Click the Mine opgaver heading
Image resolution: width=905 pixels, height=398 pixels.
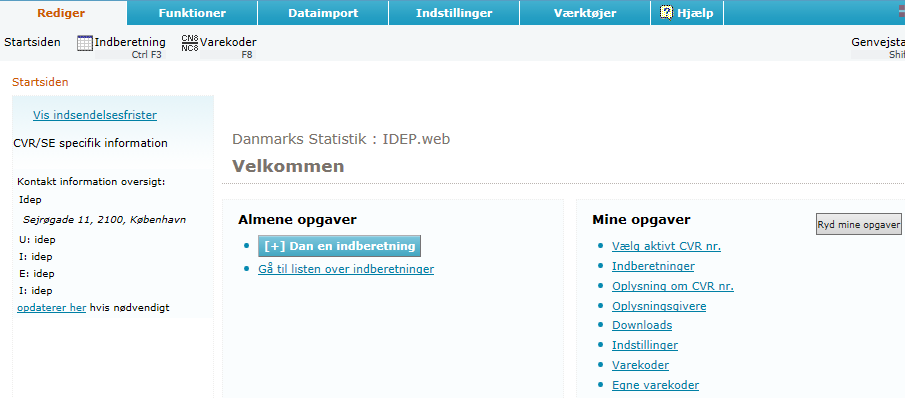coord(641,219)
